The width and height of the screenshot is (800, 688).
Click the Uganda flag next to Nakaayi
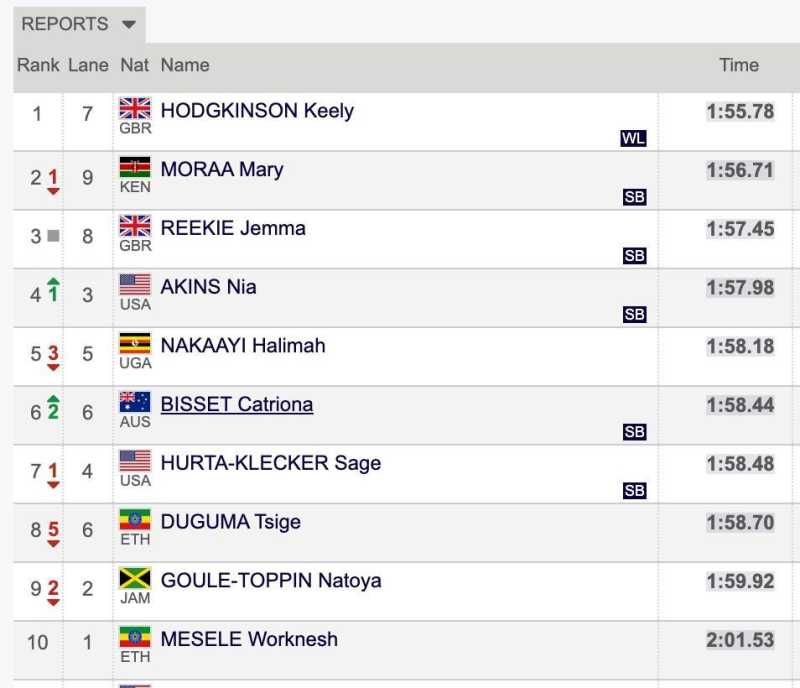pyautogui.click(x=134, y=344)
